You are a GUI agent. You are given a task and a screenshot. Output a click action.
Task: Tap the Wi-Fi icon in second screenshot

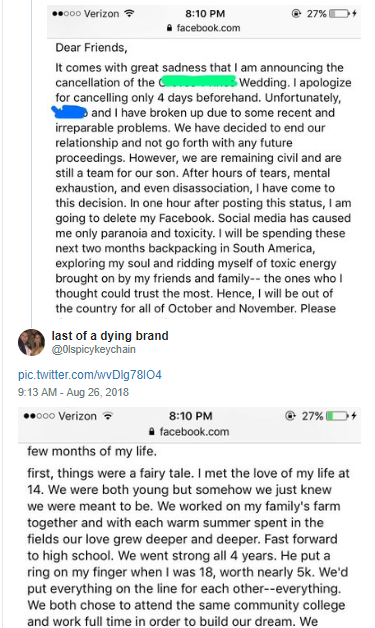pyautogui.click(x=107, y=416)
